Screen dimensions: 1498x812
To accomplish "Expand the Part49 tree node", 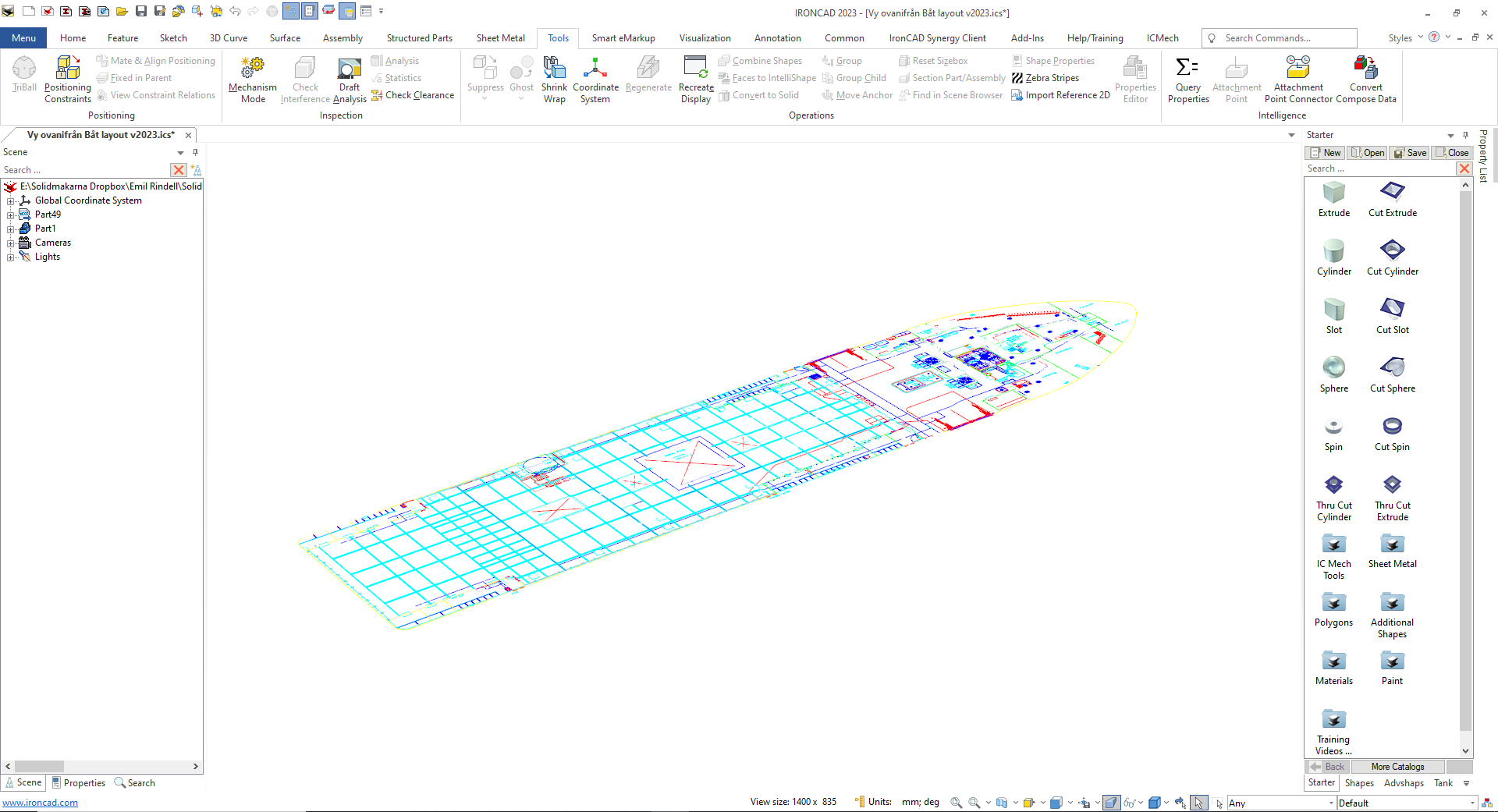I will 11,215.
